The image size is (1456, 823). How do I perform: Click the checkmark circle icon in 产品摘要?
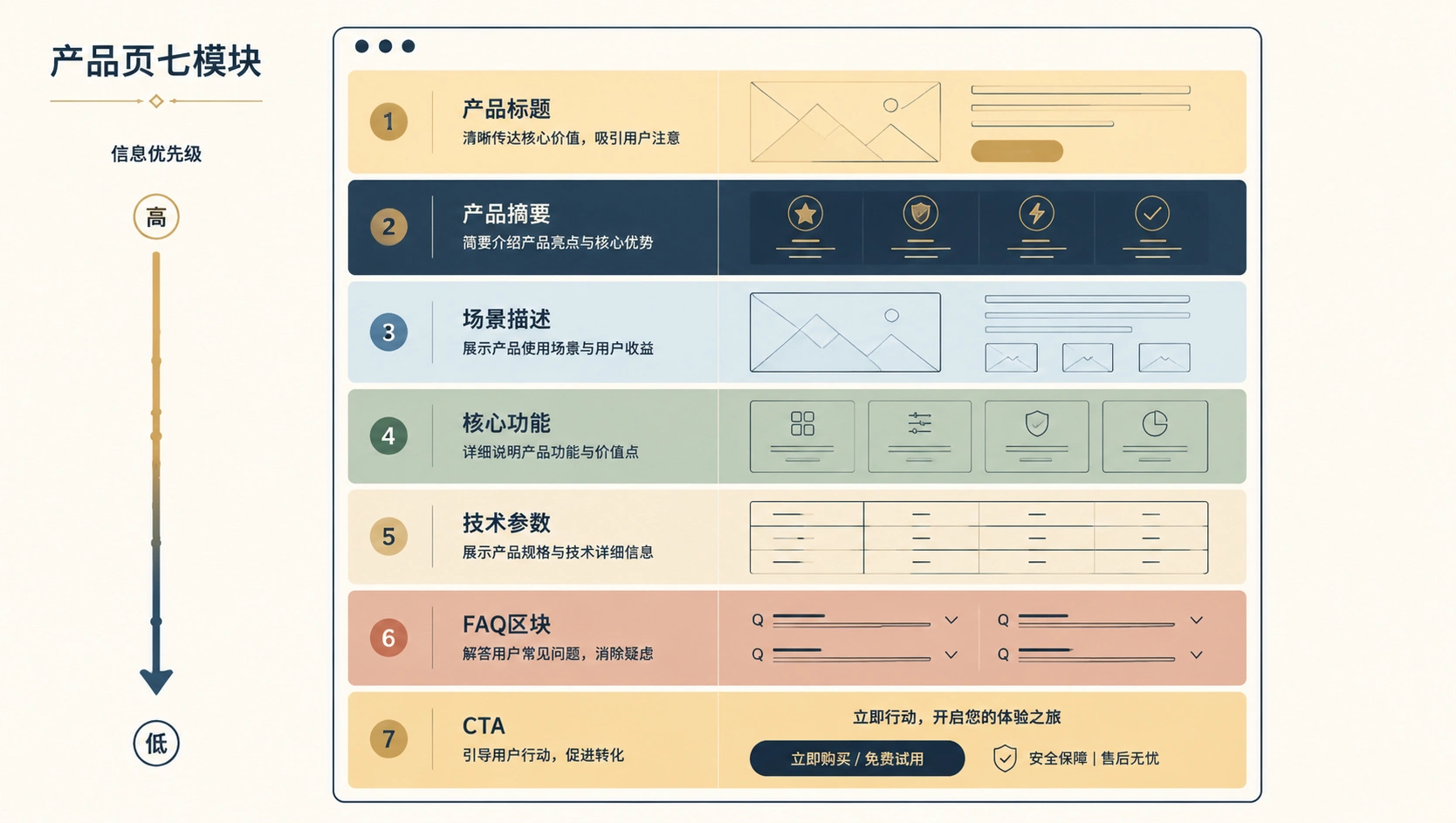click(x=1152, y=213)
